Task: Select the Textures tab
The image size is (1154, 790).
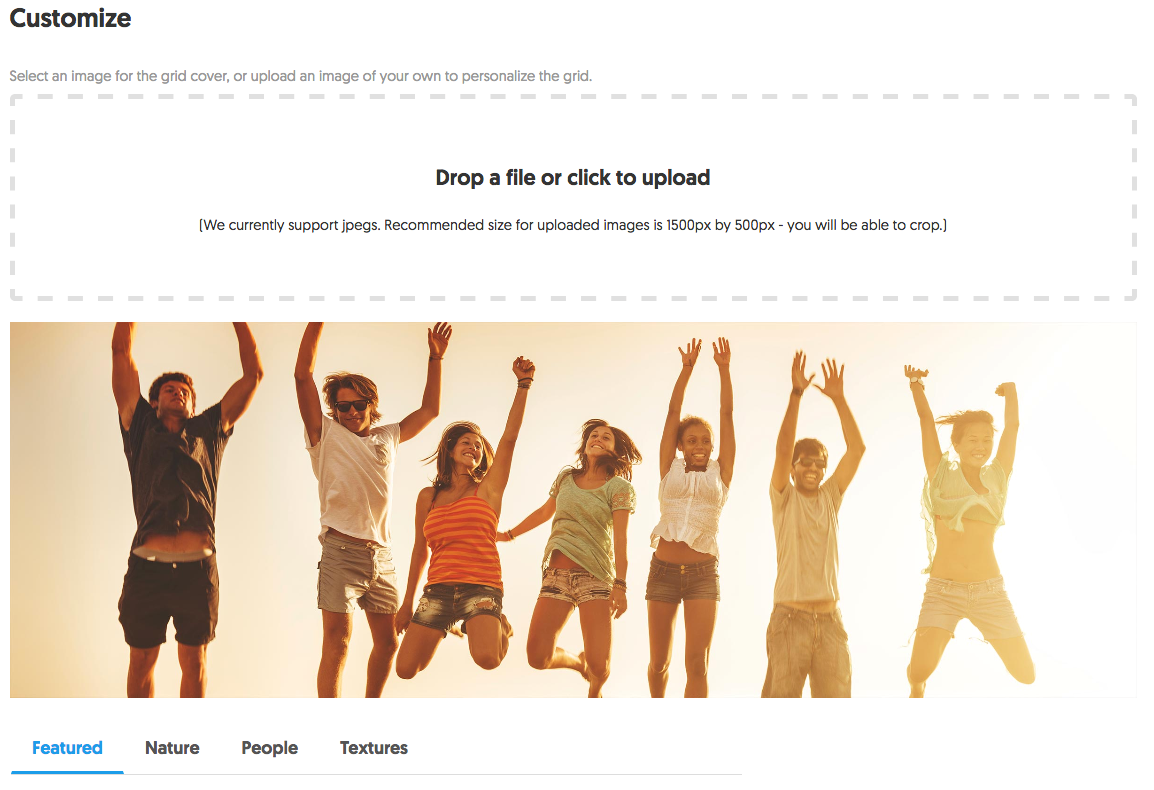Action: point(374,748)
